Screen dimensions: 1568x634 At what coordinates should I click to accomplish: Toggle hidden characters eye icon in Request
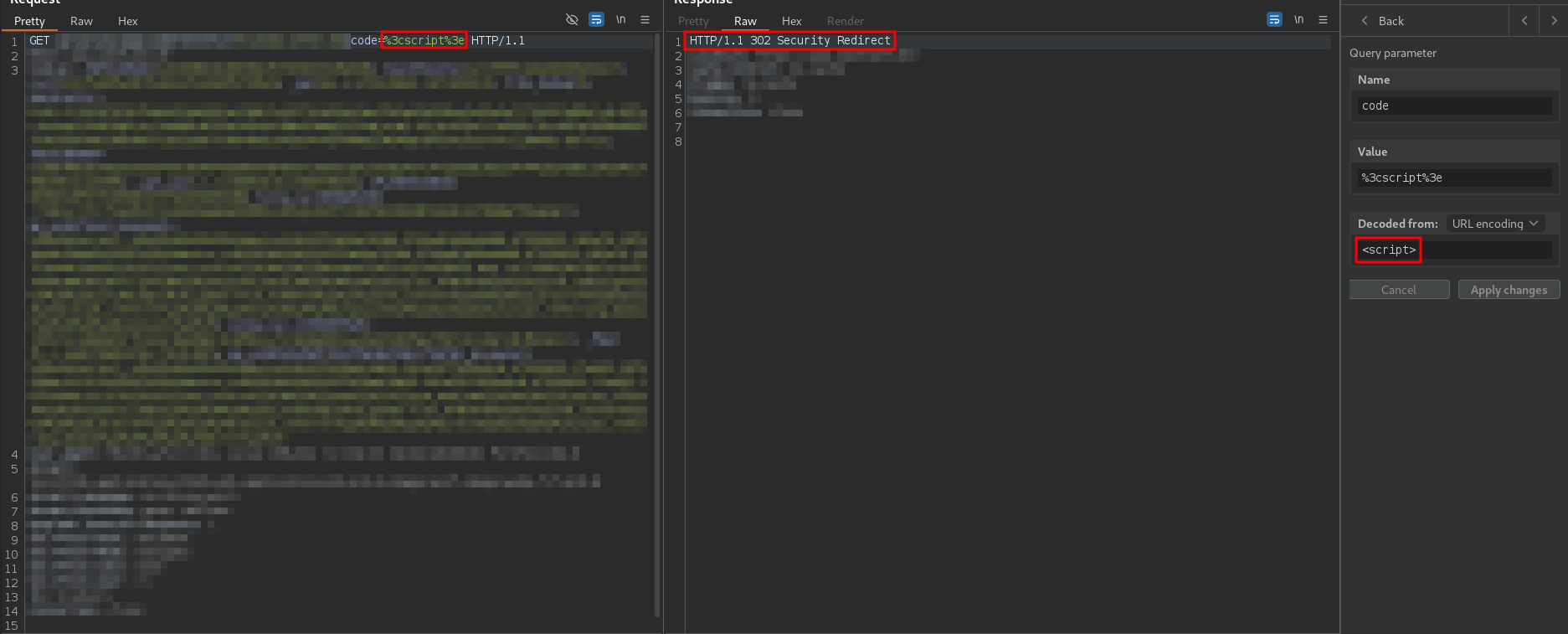coord(572,19)
